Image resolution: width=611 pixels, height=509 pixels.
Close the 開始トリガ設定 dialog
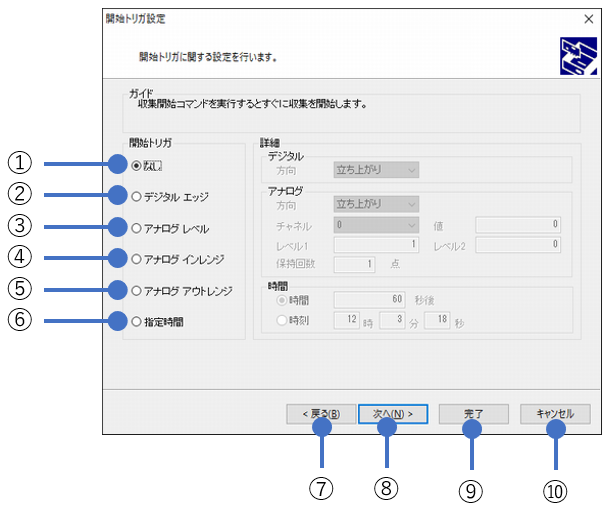pyautogui.click(x=588, y=18)
